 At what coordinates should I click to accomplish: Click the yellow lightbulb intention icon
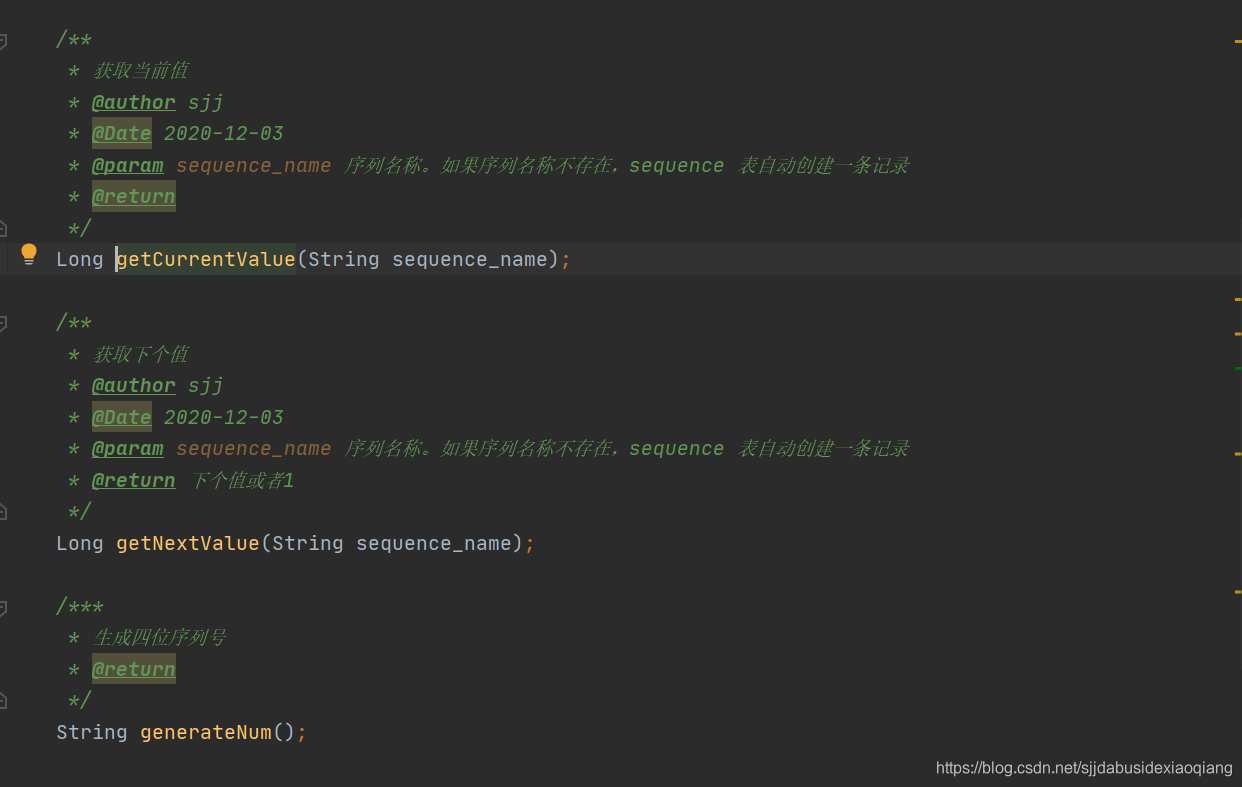[29, 254]
